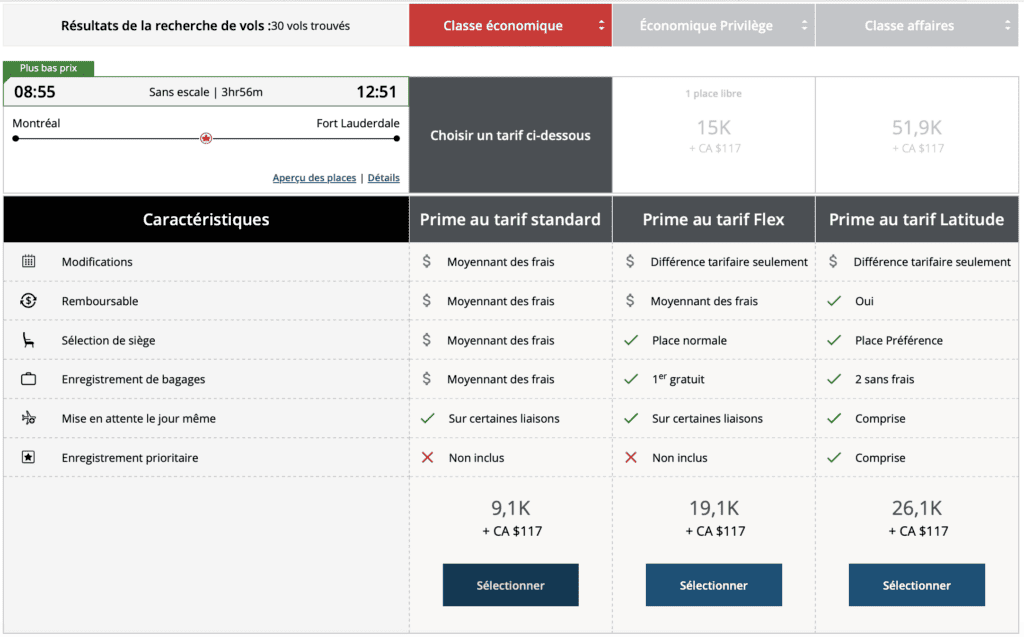Click the plane marker on the route line
The height and width of the screenshot is (637, 1024).
[205, 137]
